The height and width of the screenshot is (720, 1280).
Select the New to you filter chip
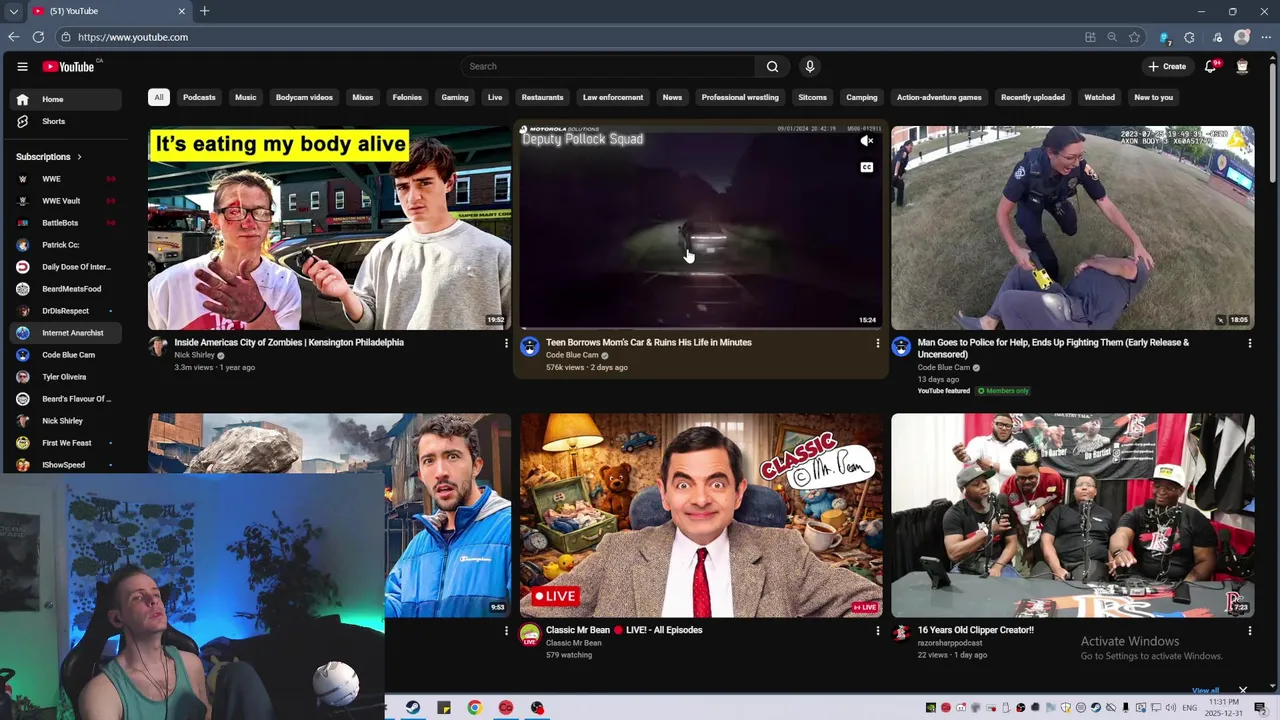[x=1153, y=98]
